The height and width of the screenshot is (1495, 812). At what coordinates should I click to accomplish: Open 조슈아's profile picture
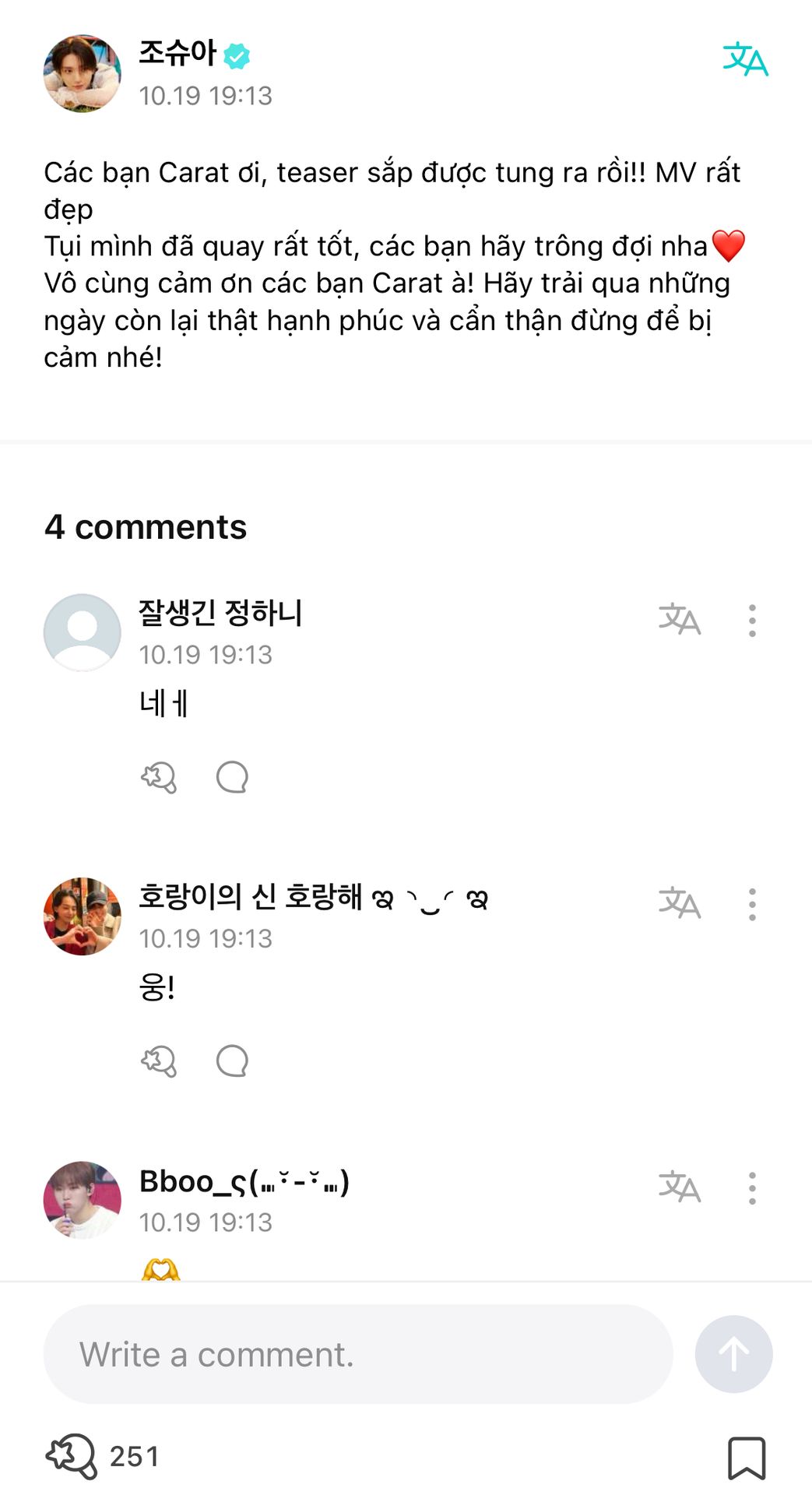(x=83, y=73)
